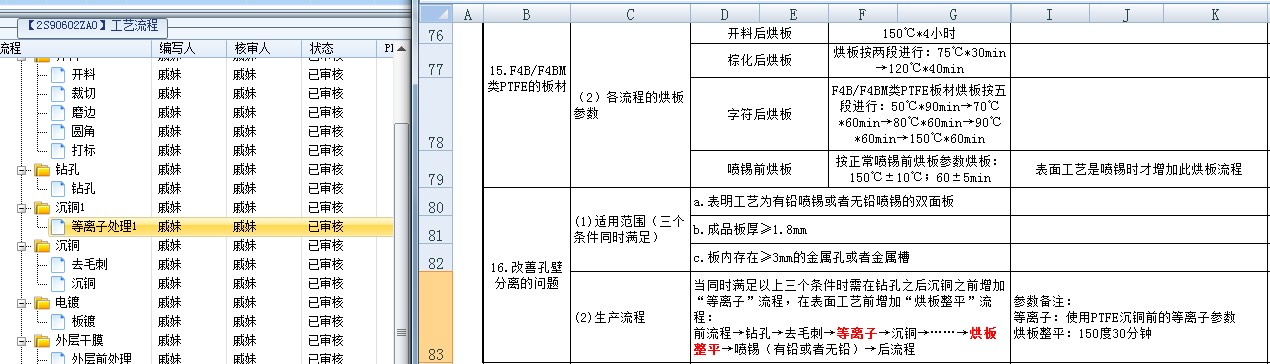Viewport: 1270px width, 364px height.
Task: Click the 板镀 document icon
Action: 58,321
